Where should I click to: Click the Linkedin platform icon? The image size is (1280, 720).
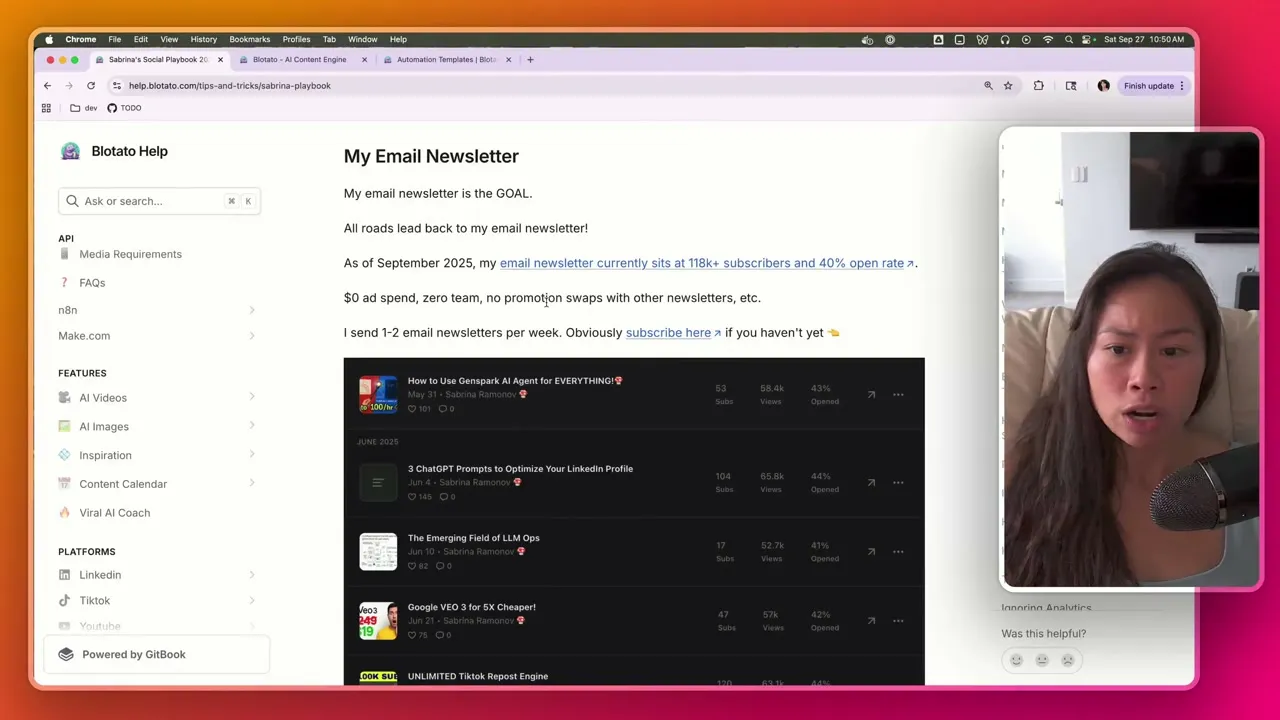coord(65,575)
